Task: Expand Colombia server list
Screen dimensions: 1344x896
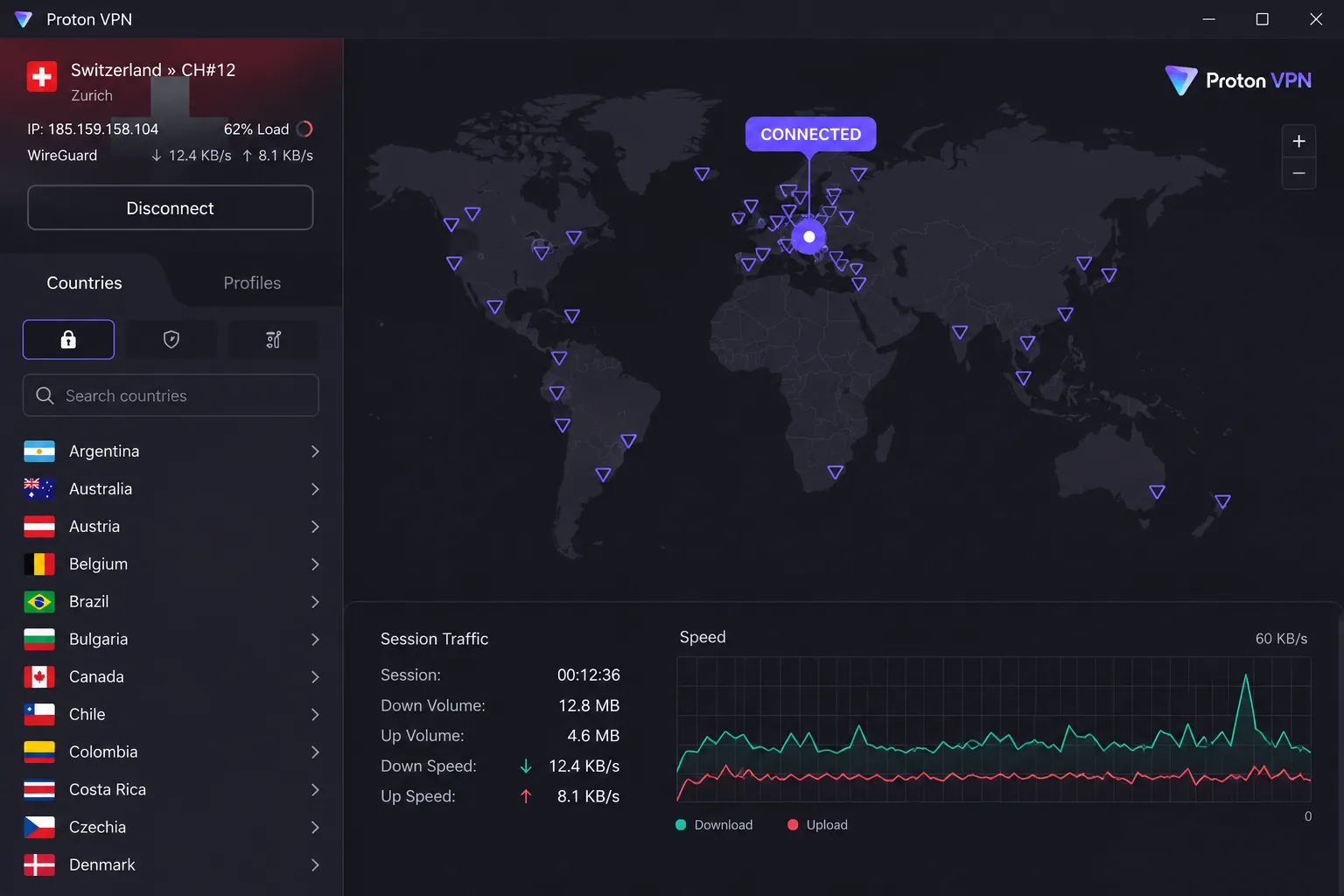Action: click(x=315, y=752)
